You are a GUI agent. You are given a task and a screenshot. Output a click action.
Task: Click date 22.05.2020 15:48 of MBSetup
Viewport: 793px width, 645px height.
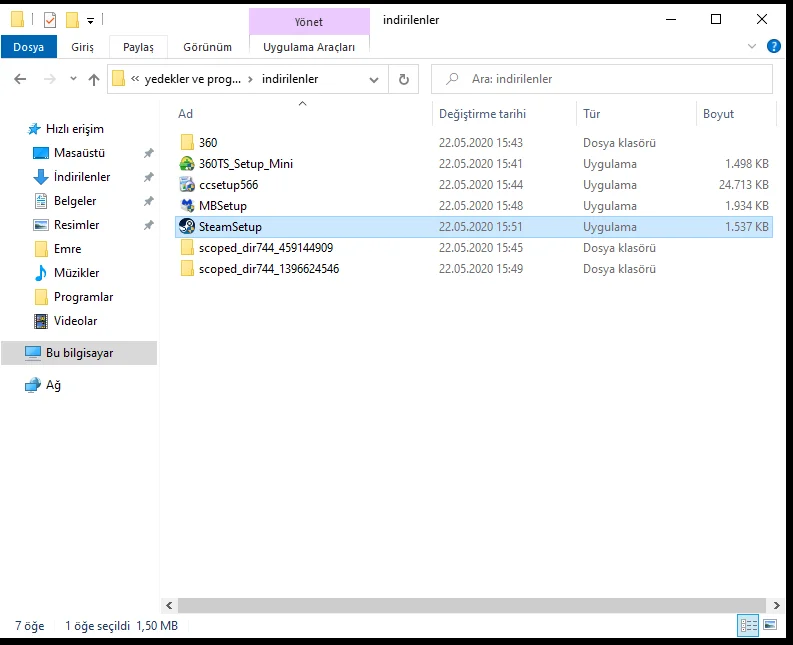(480, 206)
